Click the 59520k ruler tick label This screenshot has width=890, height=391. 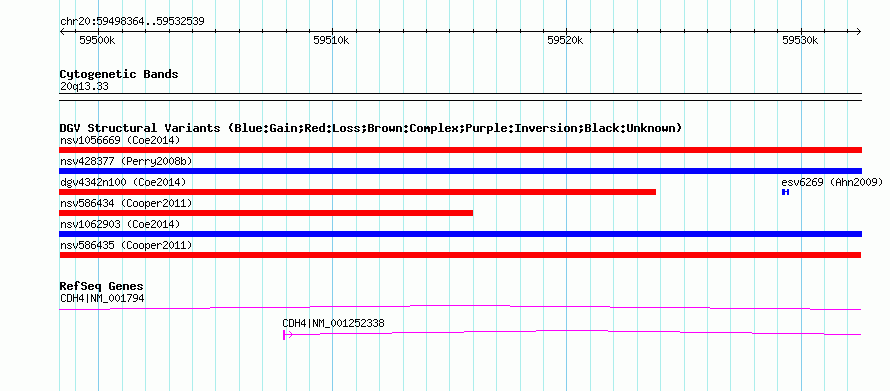pyautogui.click(x=565, y=40)
